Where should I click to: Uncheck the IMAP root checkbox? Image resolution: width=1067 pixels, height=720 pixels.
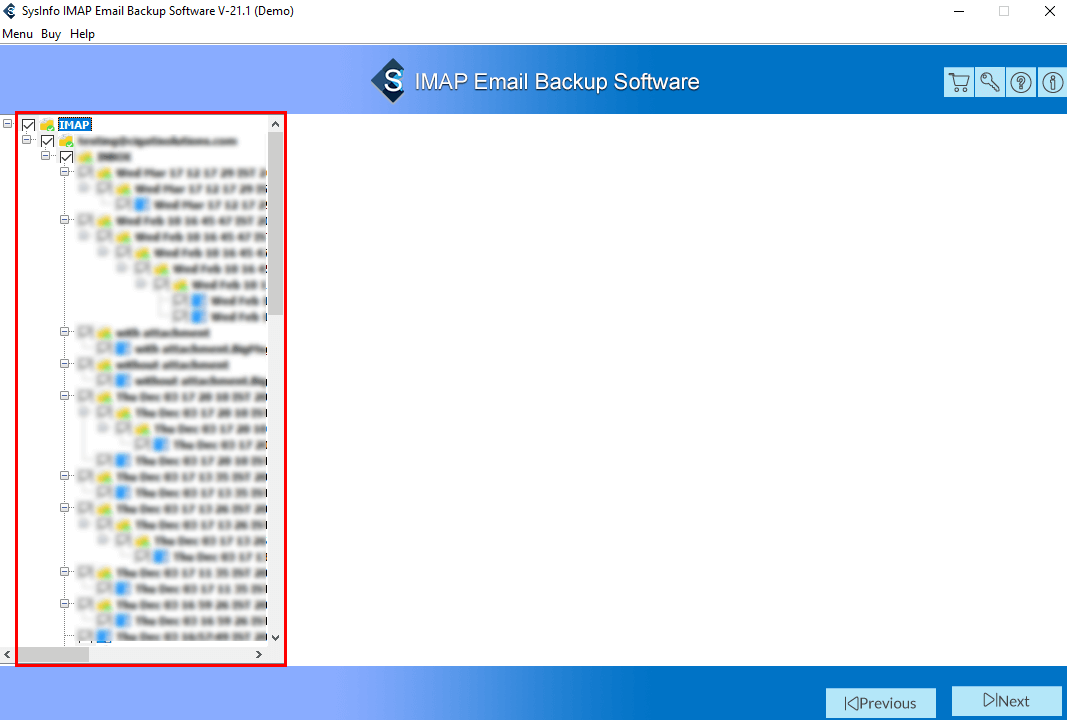pyautogui.click(x=29, y=125)
